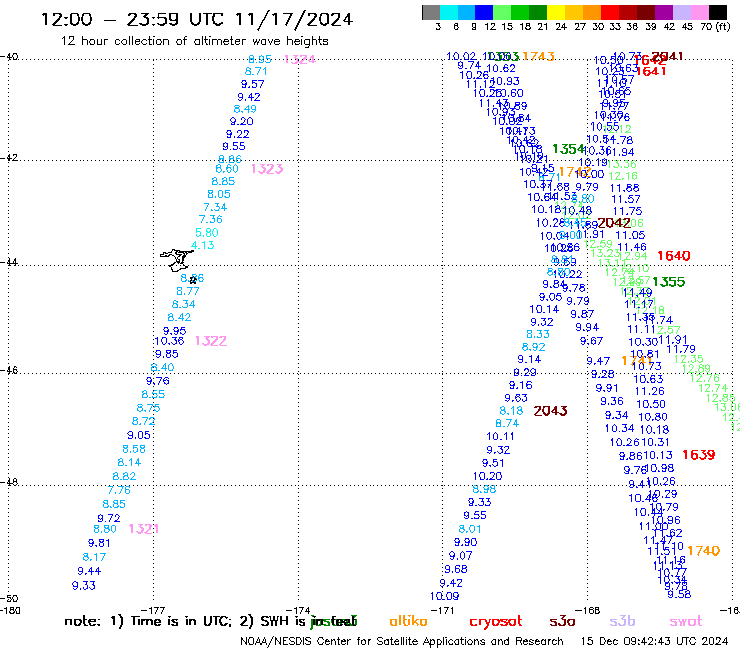740x650 pixels.
Task: Click the wave height value 10.50
Action: click(x=651, y=405)
